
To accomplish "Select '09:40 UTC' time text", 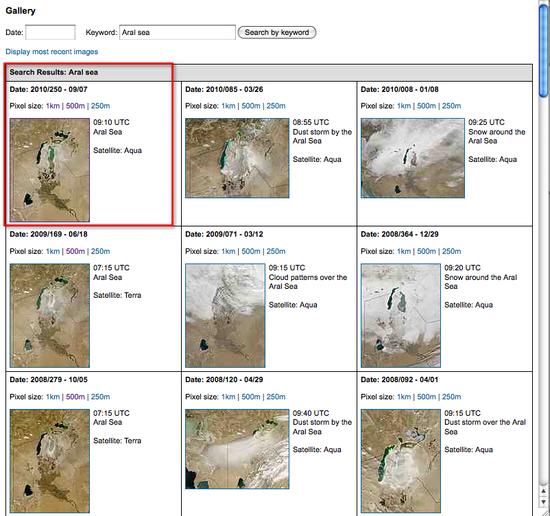I will pos(311,413).
